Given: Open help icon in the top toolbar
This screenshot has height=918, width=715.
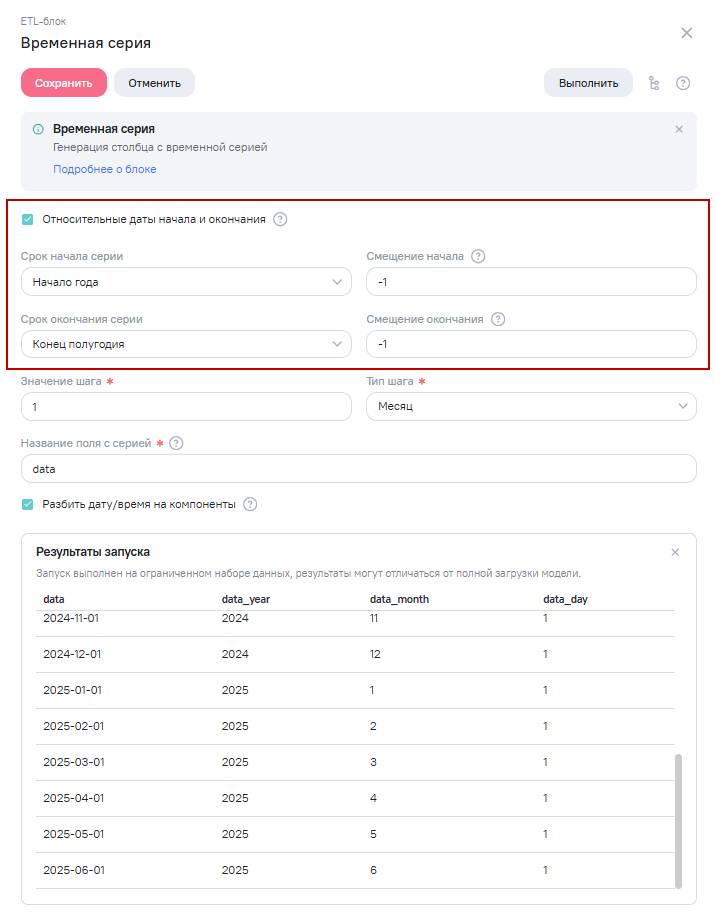Looking at the screenshot, I should [683, 83].
